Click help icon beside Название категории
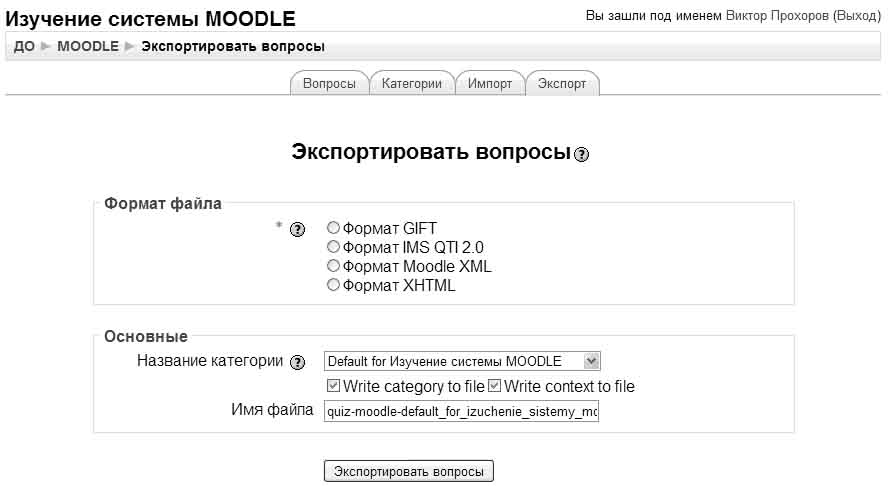889x486 pixels. pyautogui.click(x=297, y=362)
